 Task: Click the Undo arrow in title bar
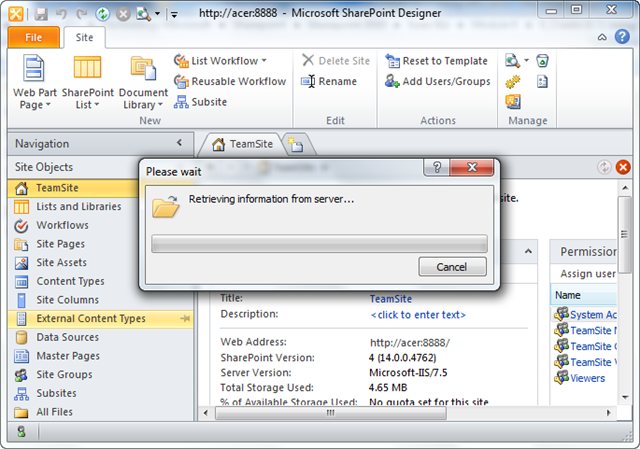pyautogui.click(x=61, y=14)
